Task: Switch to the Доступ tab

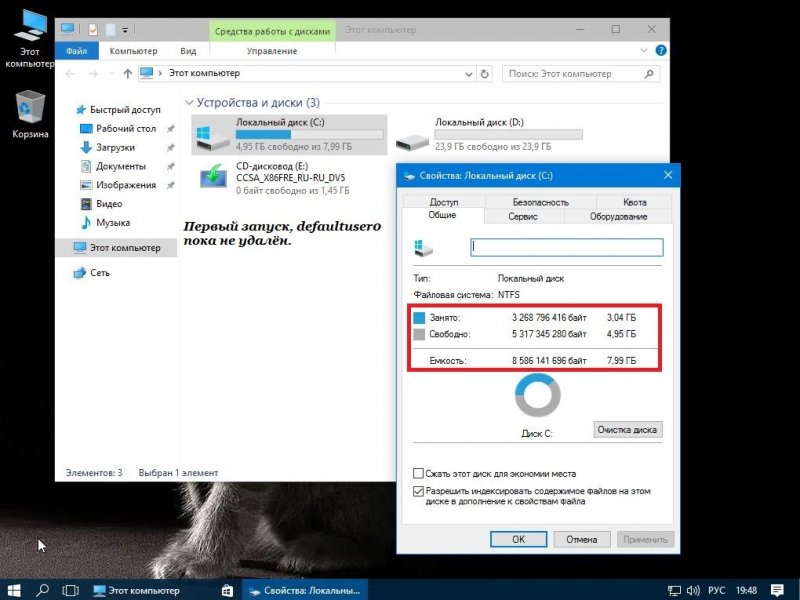Action: pyautogui.click(x=444, y=202)
